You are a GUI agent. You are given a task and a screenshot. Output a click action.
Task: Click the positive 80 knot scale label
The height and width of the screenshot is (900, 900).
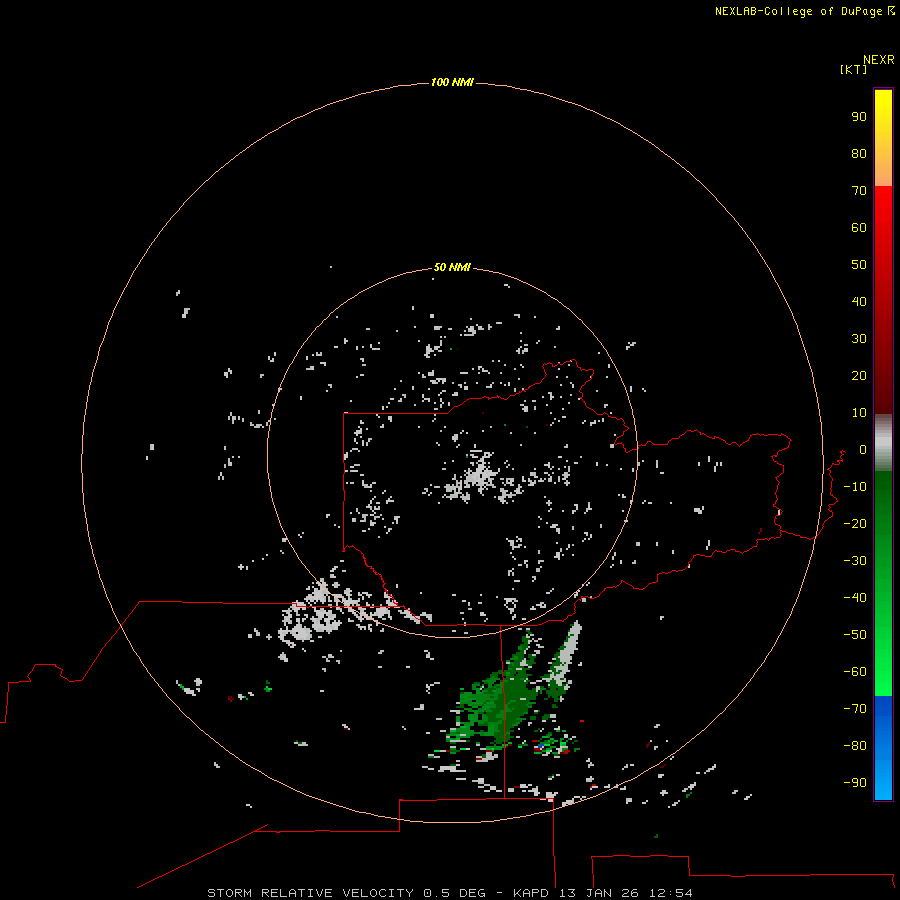(859, 153)
